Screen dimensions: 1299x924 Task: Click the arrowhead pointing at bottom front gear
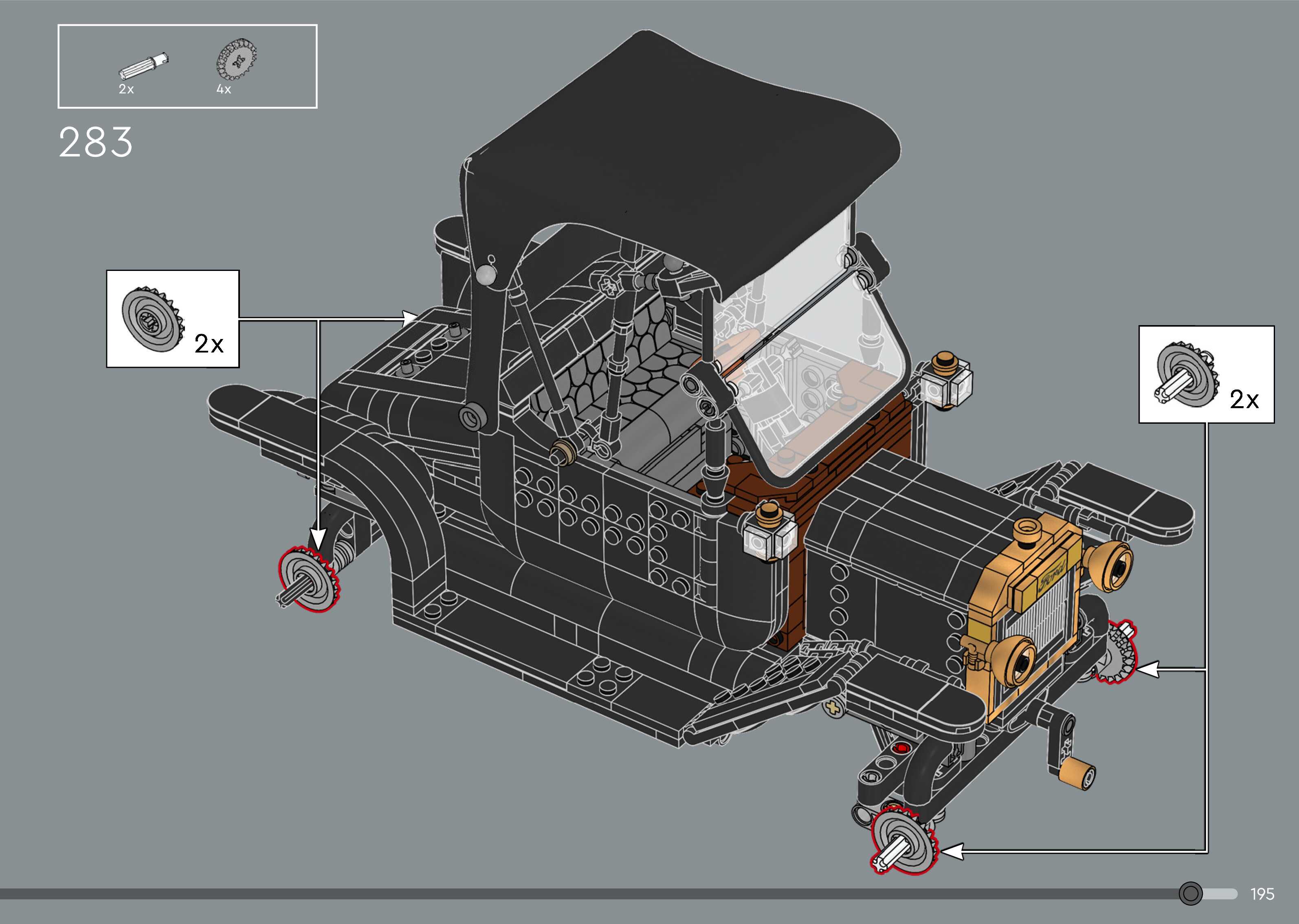[x=953, y=852]
